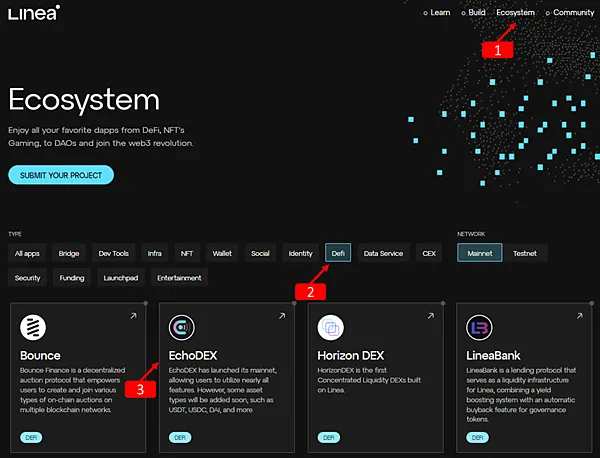Open the Community navigation menu

[570, 13]
